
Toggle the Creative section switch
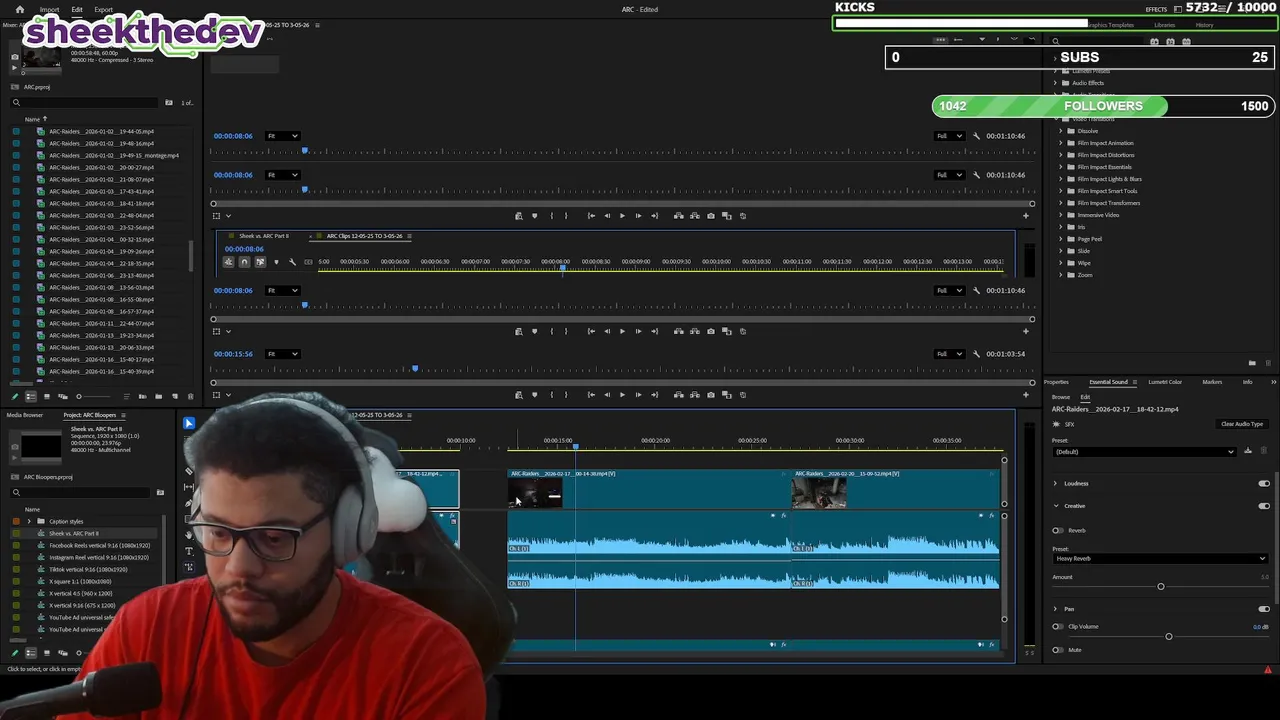pyautogui.click(x=1264, y=506)
